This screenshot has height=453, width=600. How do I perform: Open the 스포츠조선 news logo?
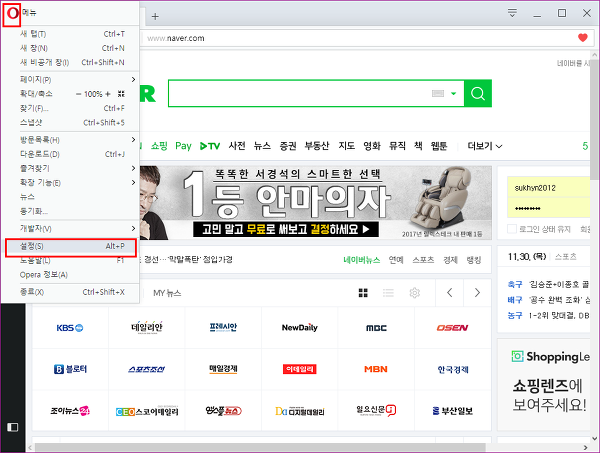click(x=147, y=370)
